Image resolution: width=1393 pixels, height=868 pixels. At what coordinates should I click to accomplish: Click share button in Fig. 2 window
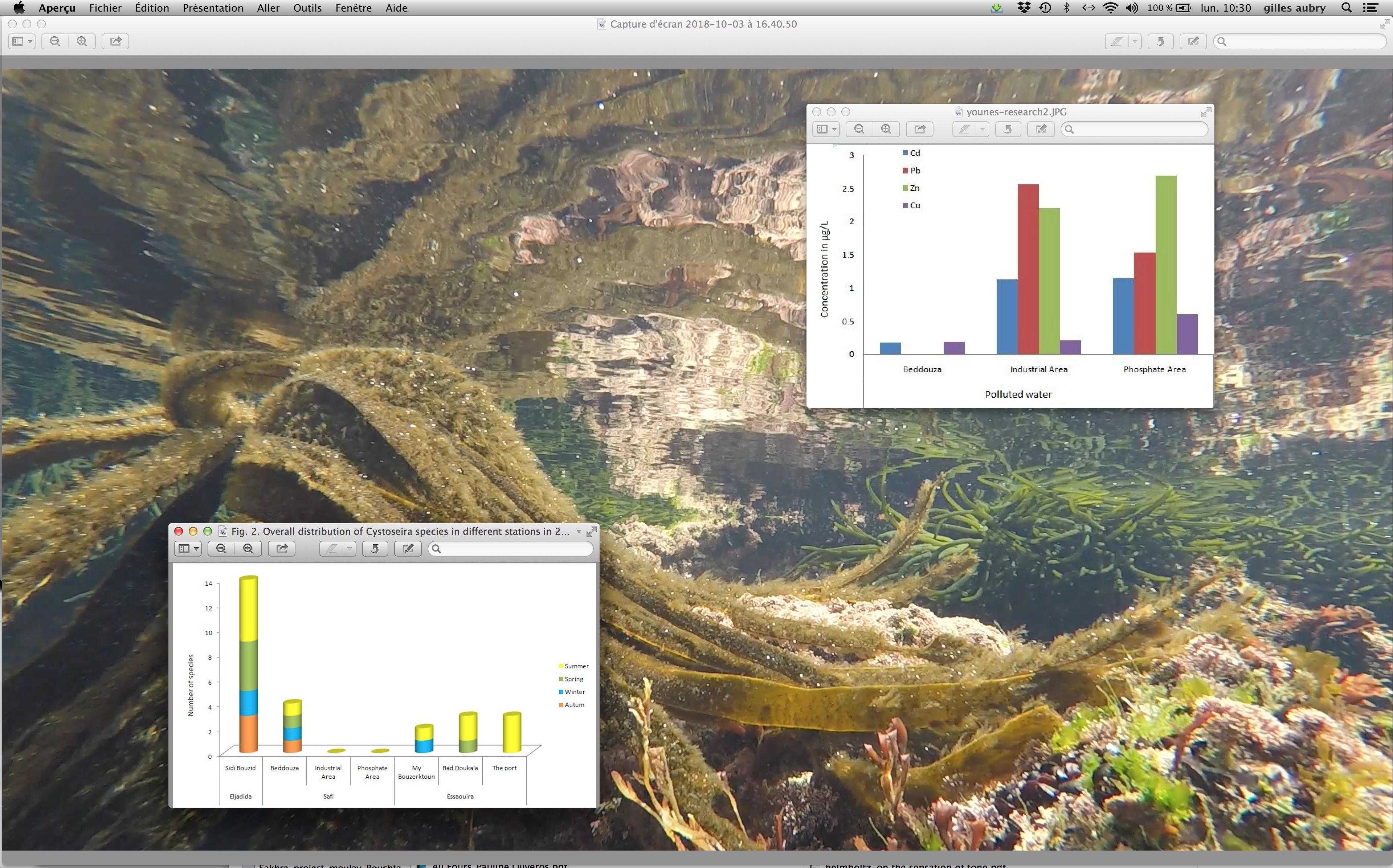(x=282, y=549)
